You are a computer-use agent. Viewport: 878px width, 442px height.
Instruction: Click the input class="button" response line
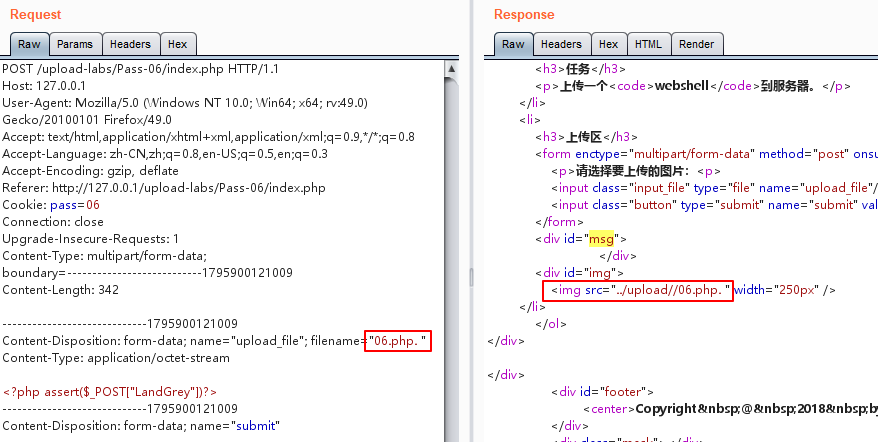[x=714, y=205]
